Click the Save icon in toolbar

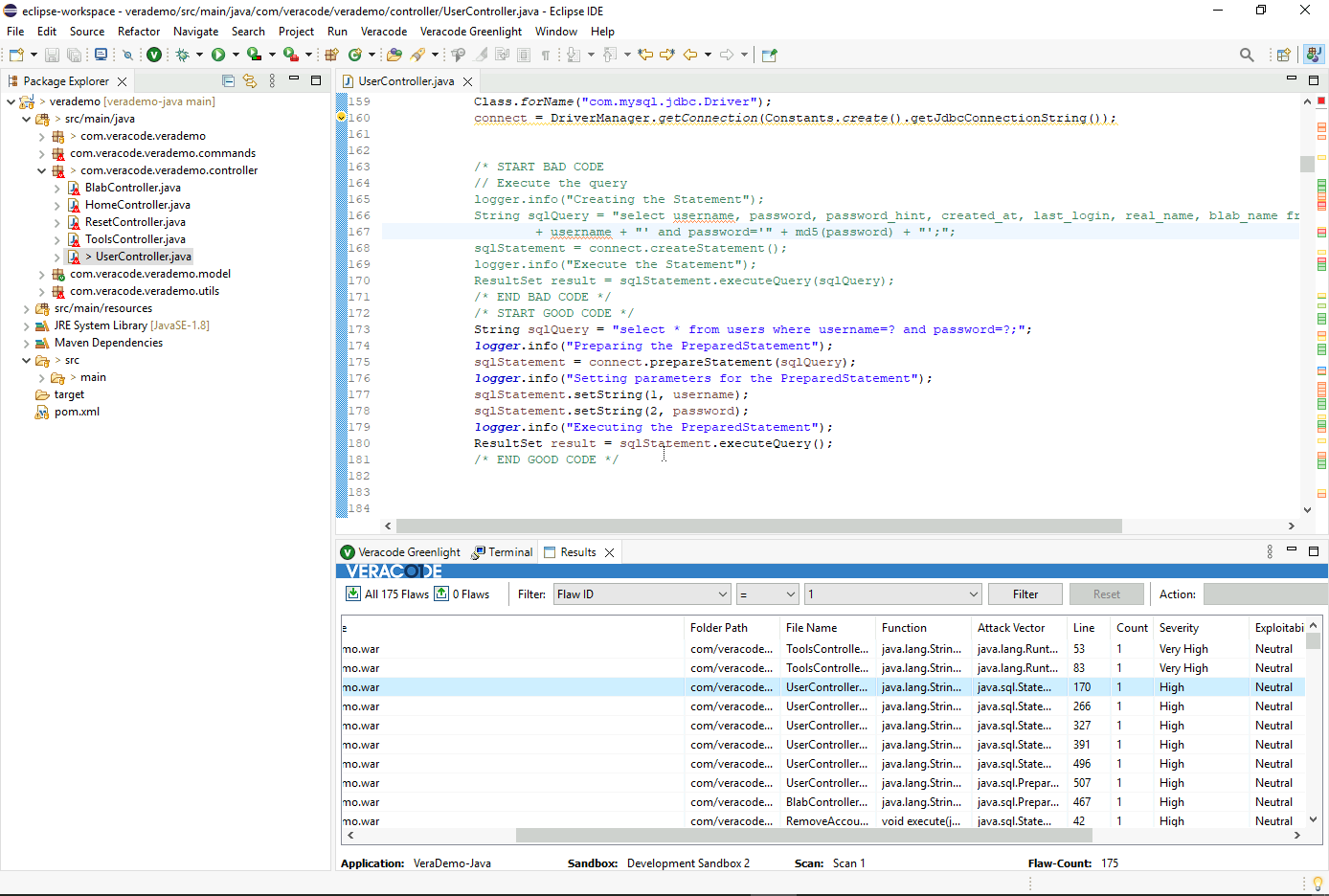[x=53, y=55]
